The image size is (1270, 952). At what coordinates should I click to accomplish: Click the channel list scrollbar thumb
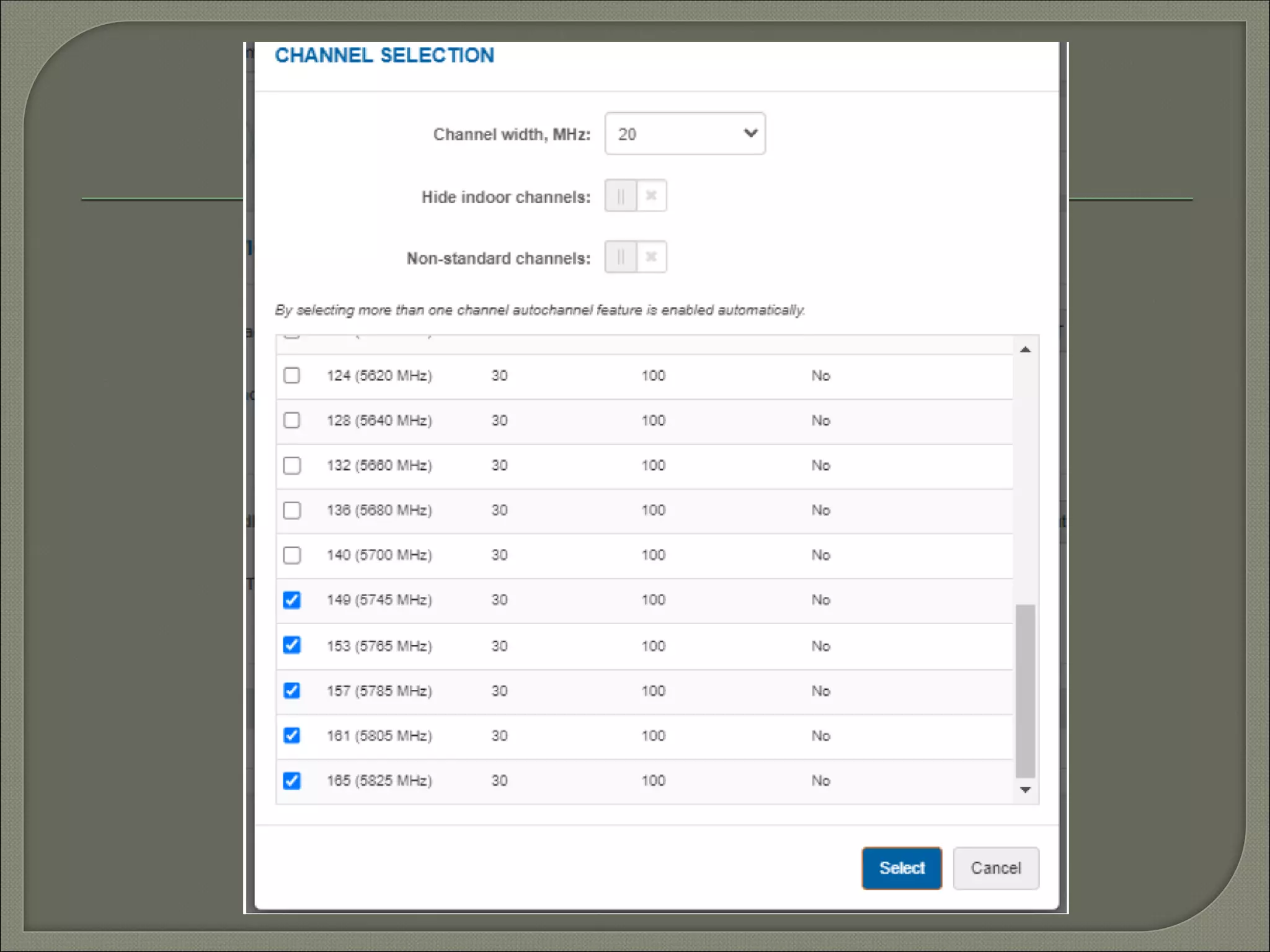[1025, 690]
